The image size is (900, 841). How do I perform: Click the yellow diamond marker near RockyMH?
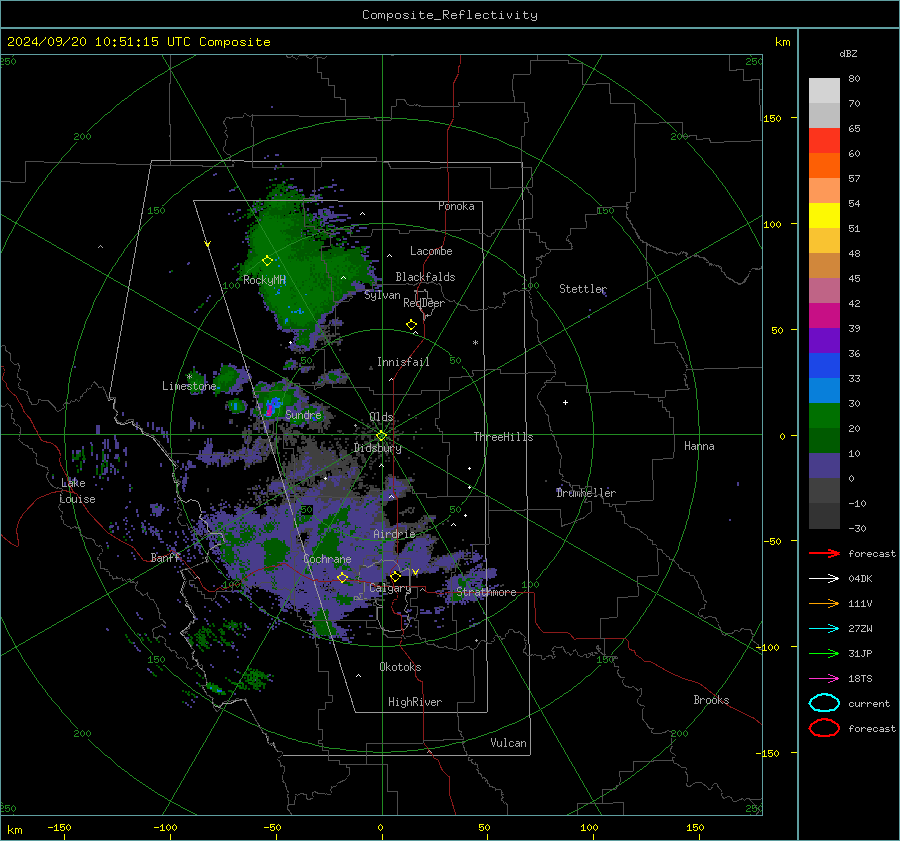267,261
